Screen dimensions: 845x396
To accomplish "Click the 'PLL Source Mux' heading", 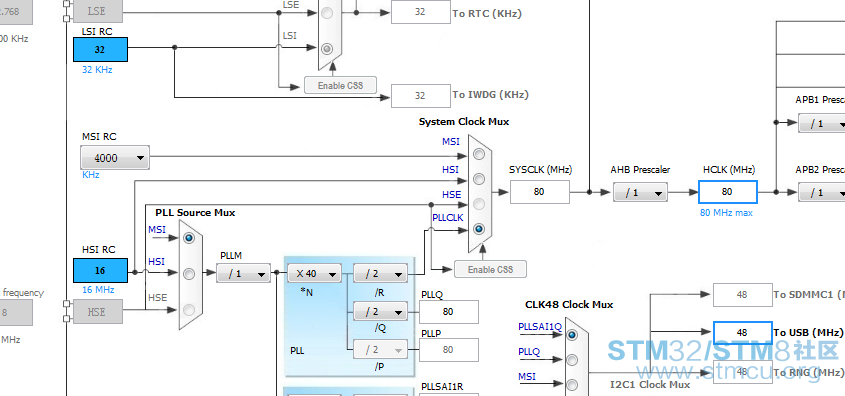I will (x=195, y=213).
